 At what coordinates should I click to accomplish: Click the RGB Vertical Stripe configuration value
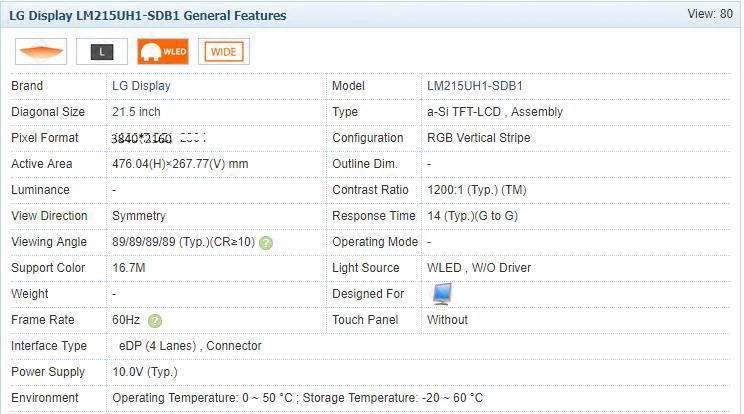[478, 138]
